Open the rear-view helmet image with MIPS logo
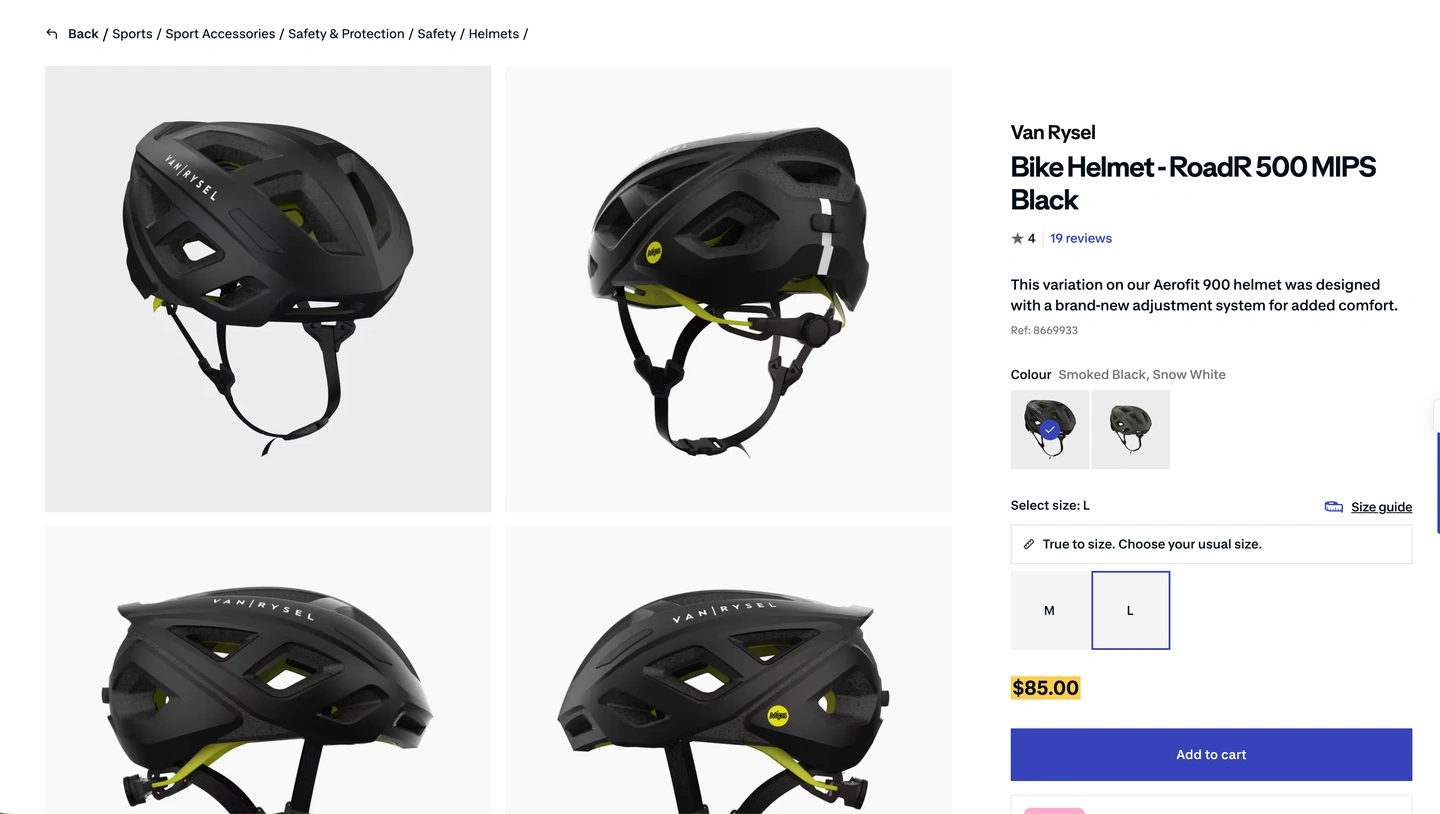Viewport: 1440px width, 814px height. click(728, 289)
